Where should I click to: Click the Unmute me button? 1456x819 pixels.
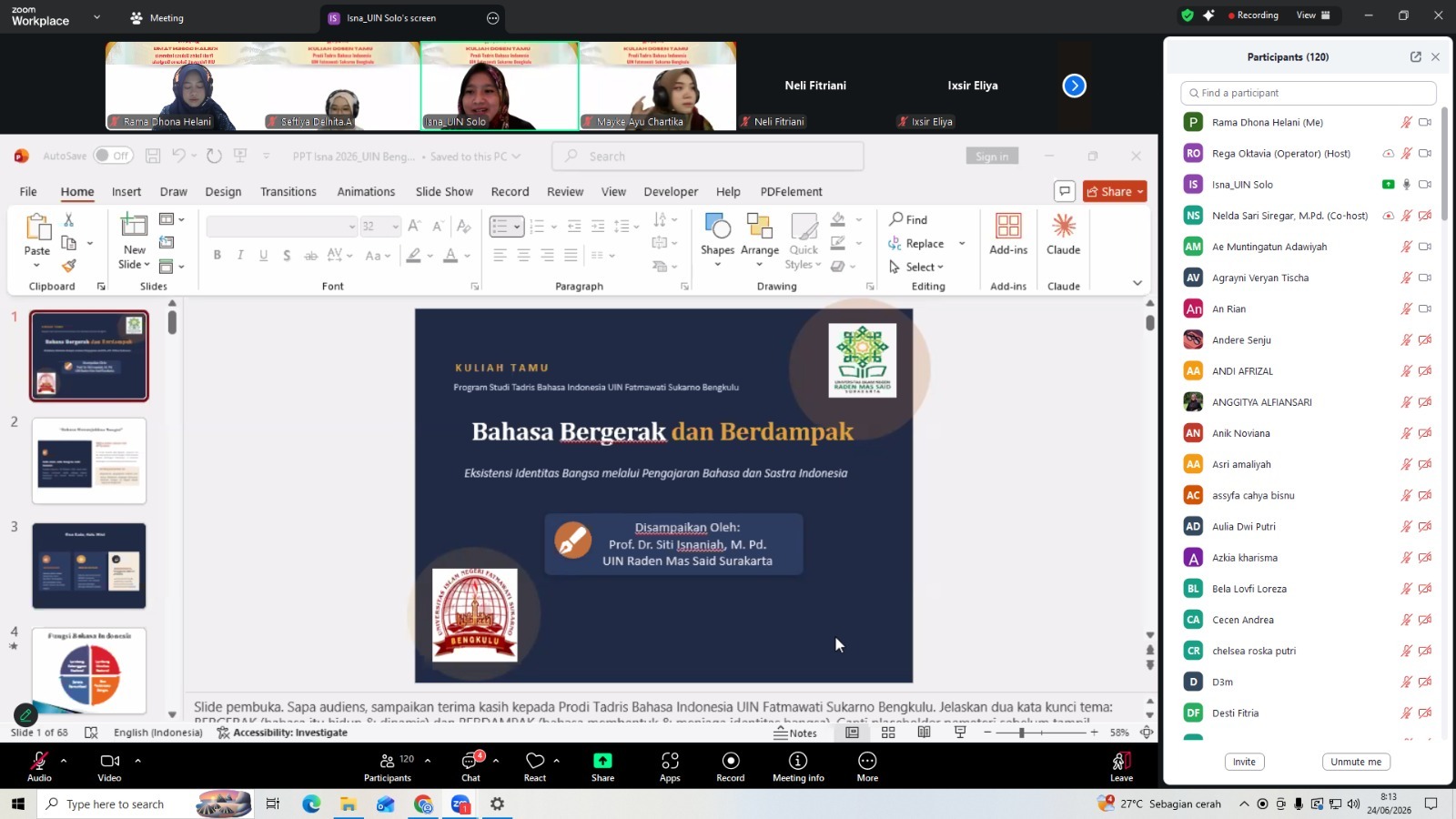1356,762
